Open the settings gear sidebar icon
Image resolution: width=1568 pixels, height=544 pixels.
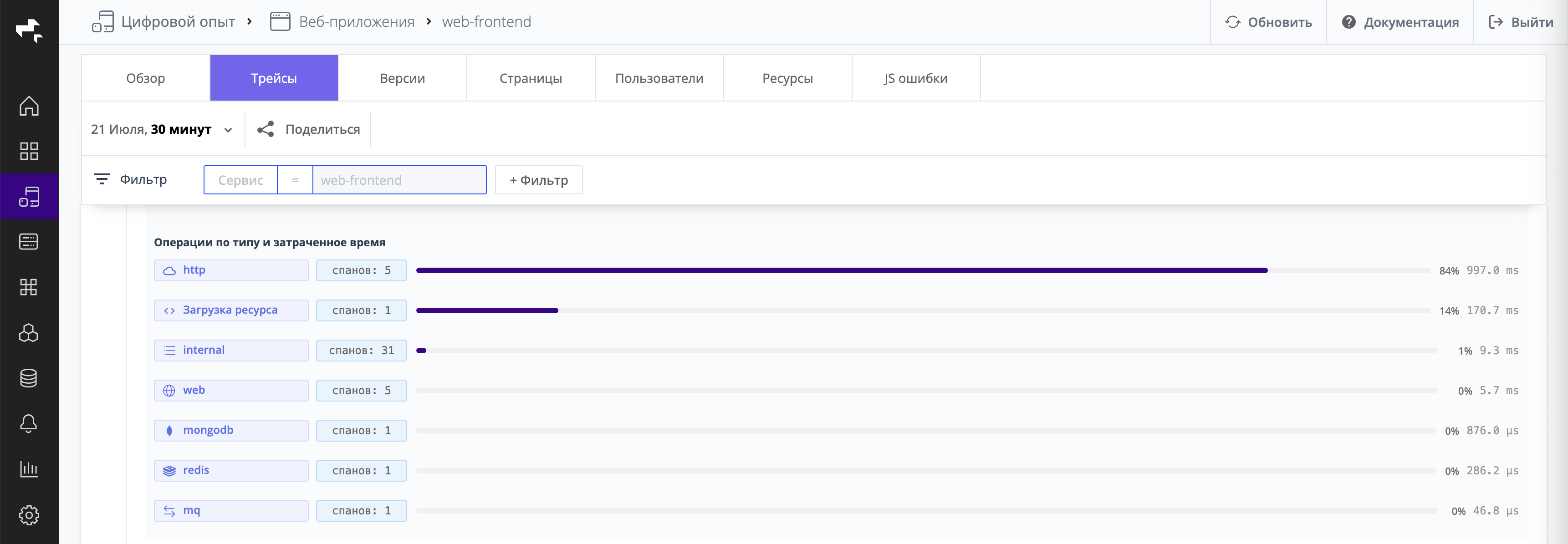click(29, 515)
